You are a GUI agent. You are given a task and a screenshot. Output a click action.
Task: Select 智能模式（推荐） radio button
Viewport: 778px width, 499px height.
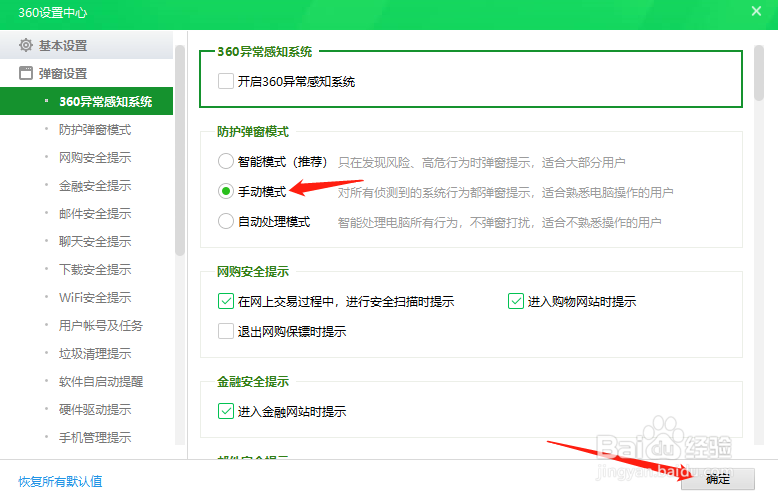(226, 161)
